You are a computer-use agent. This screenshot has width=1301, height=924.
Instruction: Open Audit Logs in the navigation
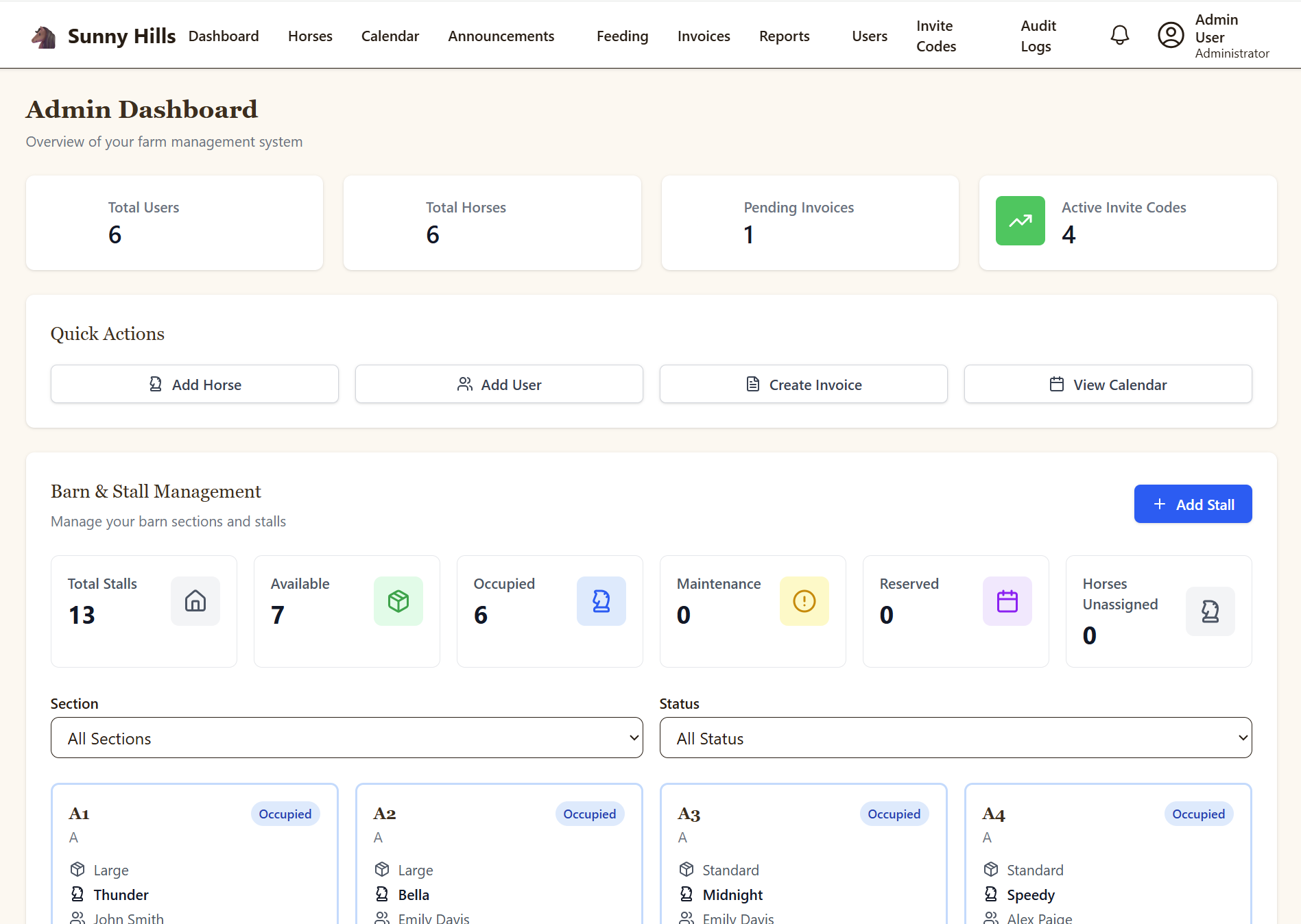(x=1038, y=36)
